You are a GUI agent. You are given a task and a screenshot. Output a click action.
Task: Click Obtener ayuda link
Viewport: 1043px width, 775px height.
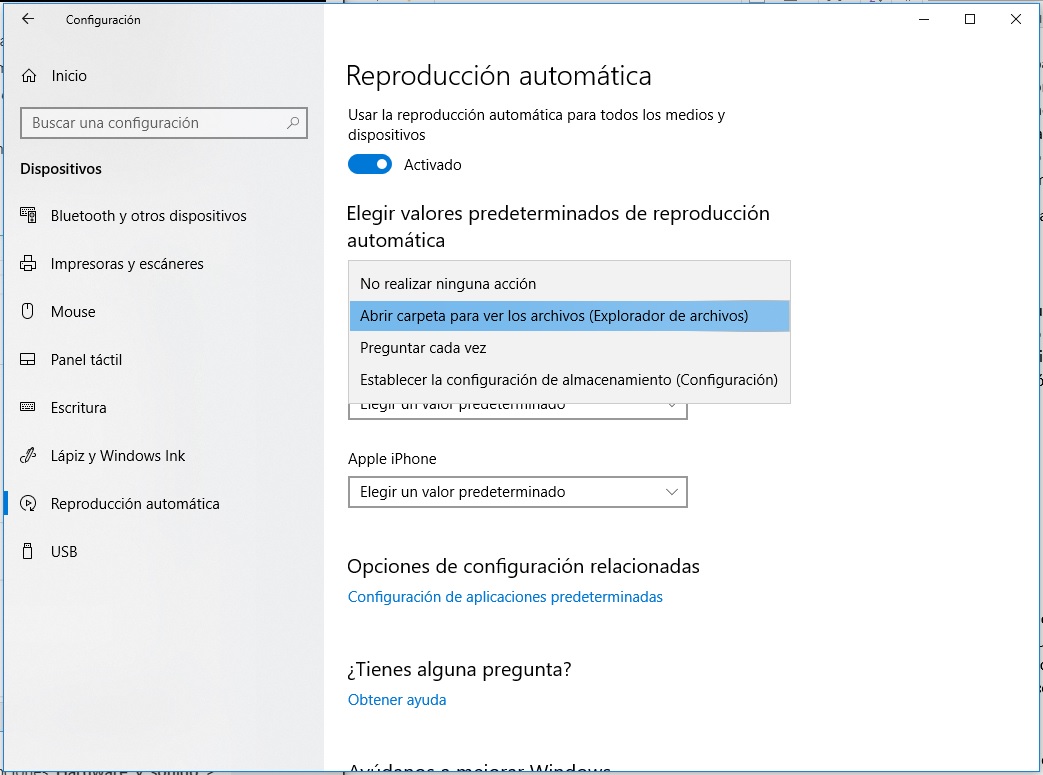click(x=396, y=699)
